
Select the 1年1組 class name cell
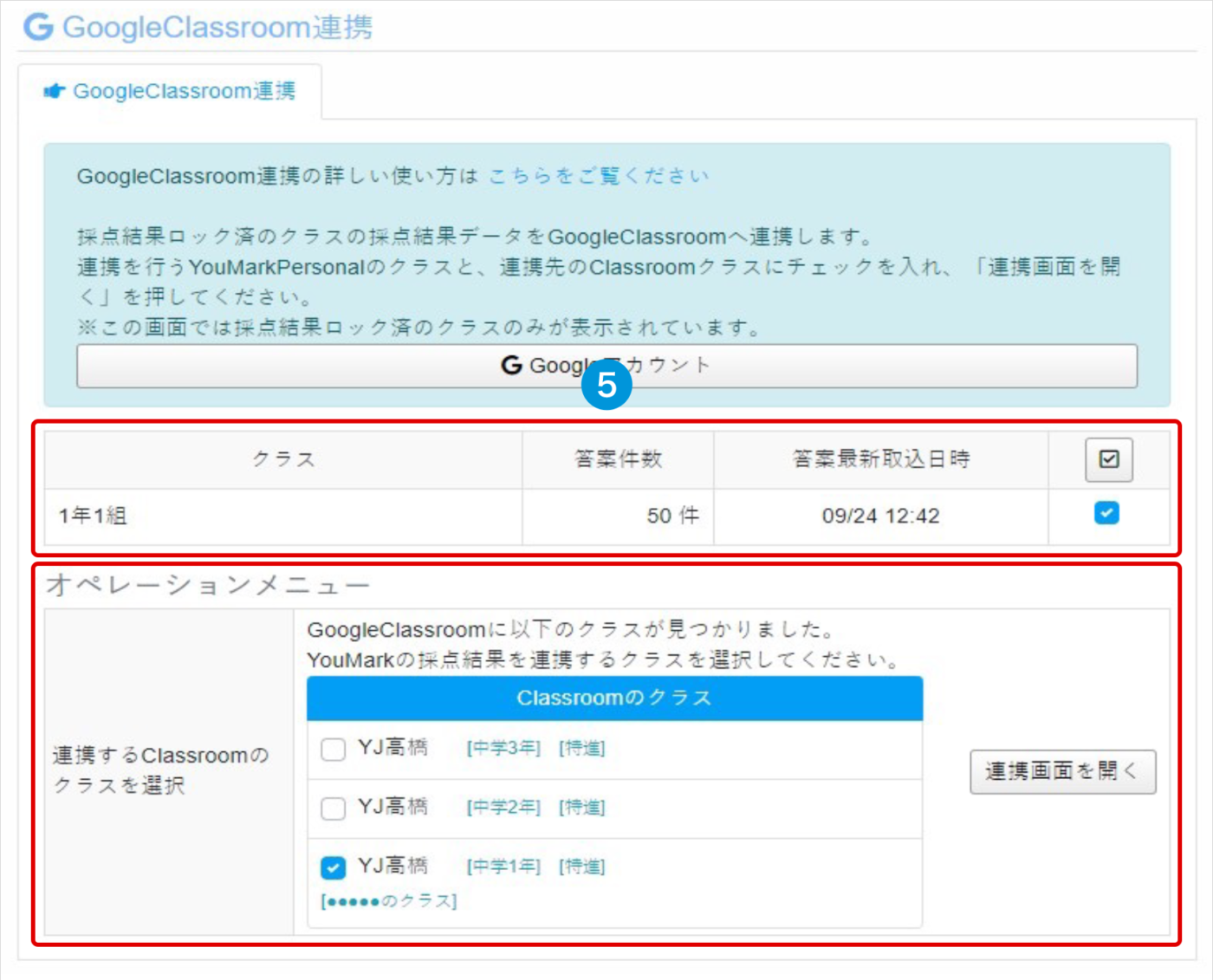tap(283, 516)
